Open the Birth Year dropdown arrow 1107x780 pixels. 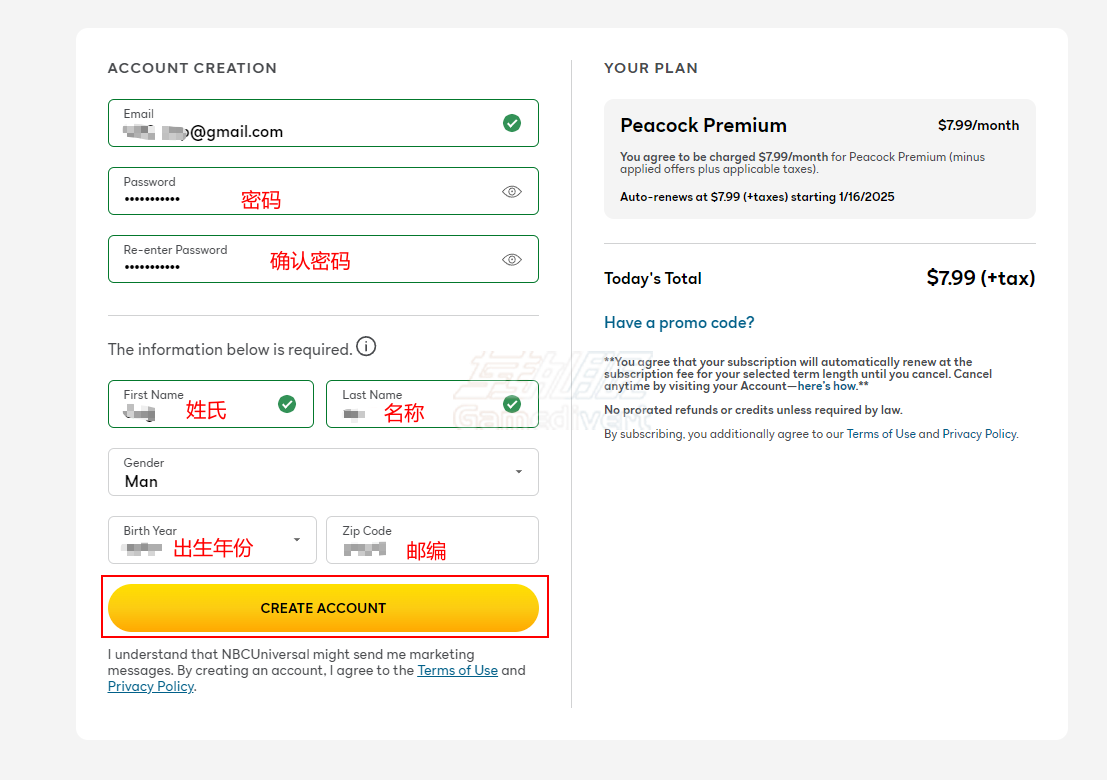coord(297,540)
